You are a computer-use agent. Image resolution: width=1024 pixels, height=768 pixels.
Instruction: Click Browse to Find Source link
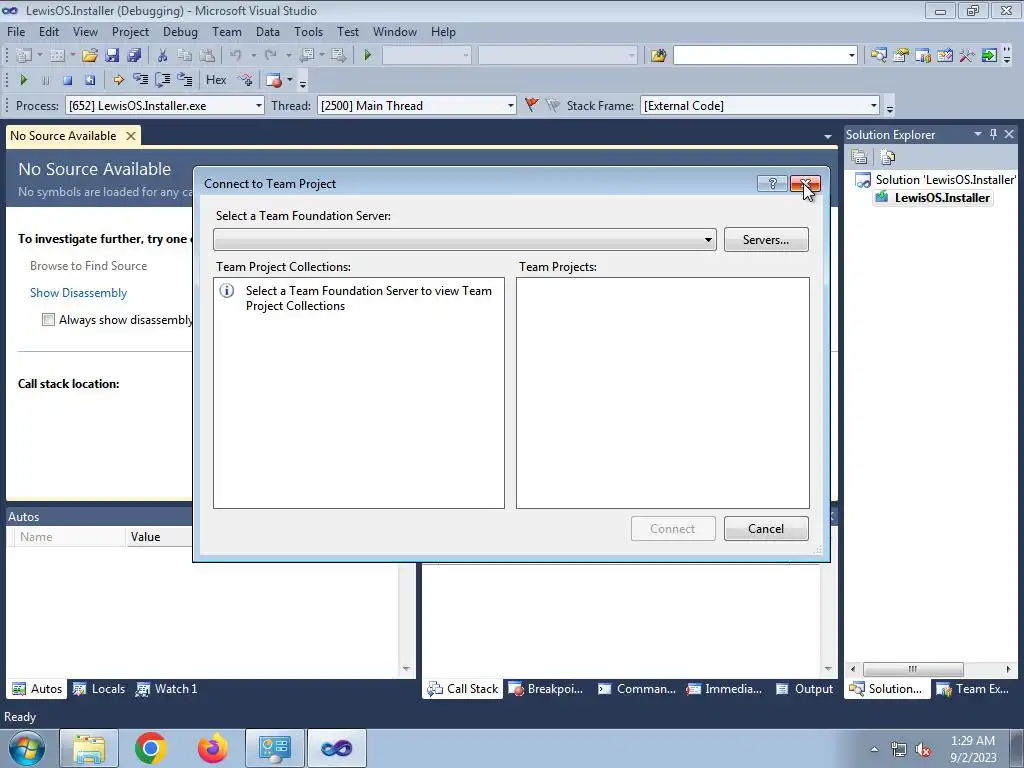88,266
